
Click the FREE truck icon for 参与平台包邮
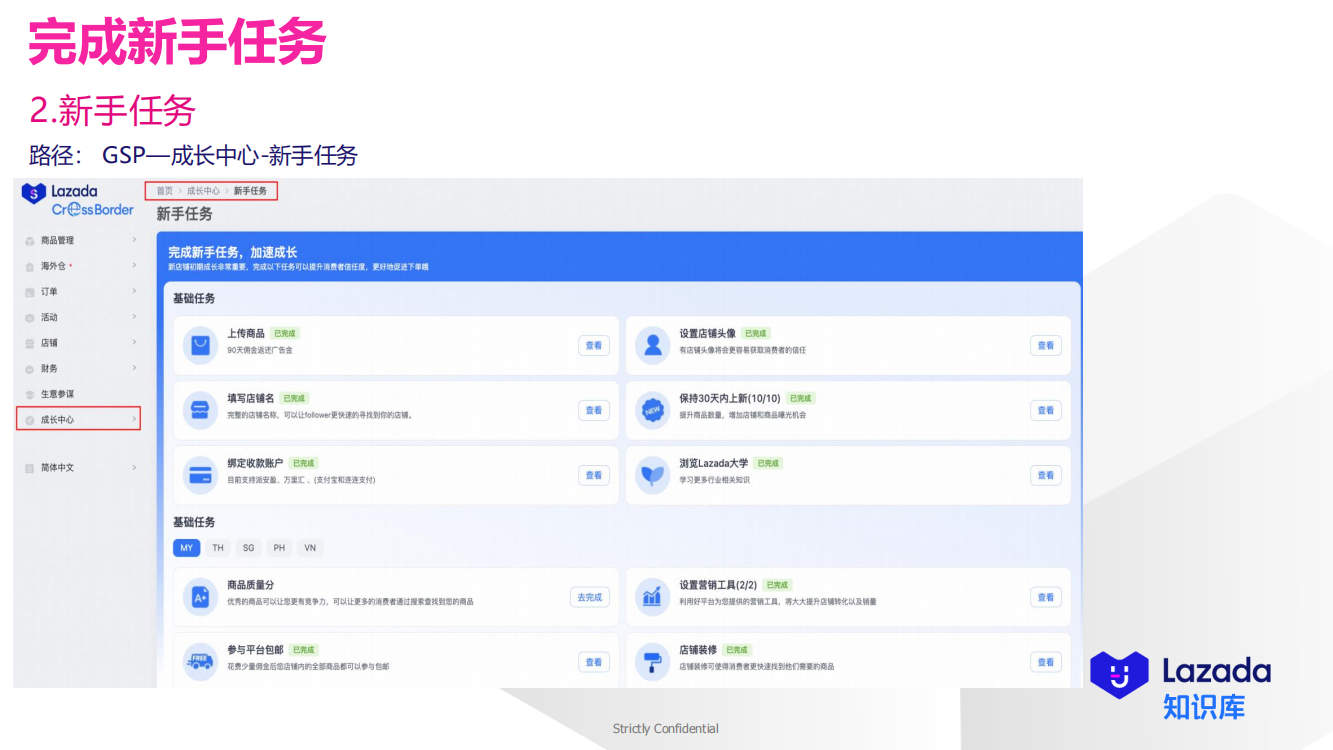[x=200, y=661]
